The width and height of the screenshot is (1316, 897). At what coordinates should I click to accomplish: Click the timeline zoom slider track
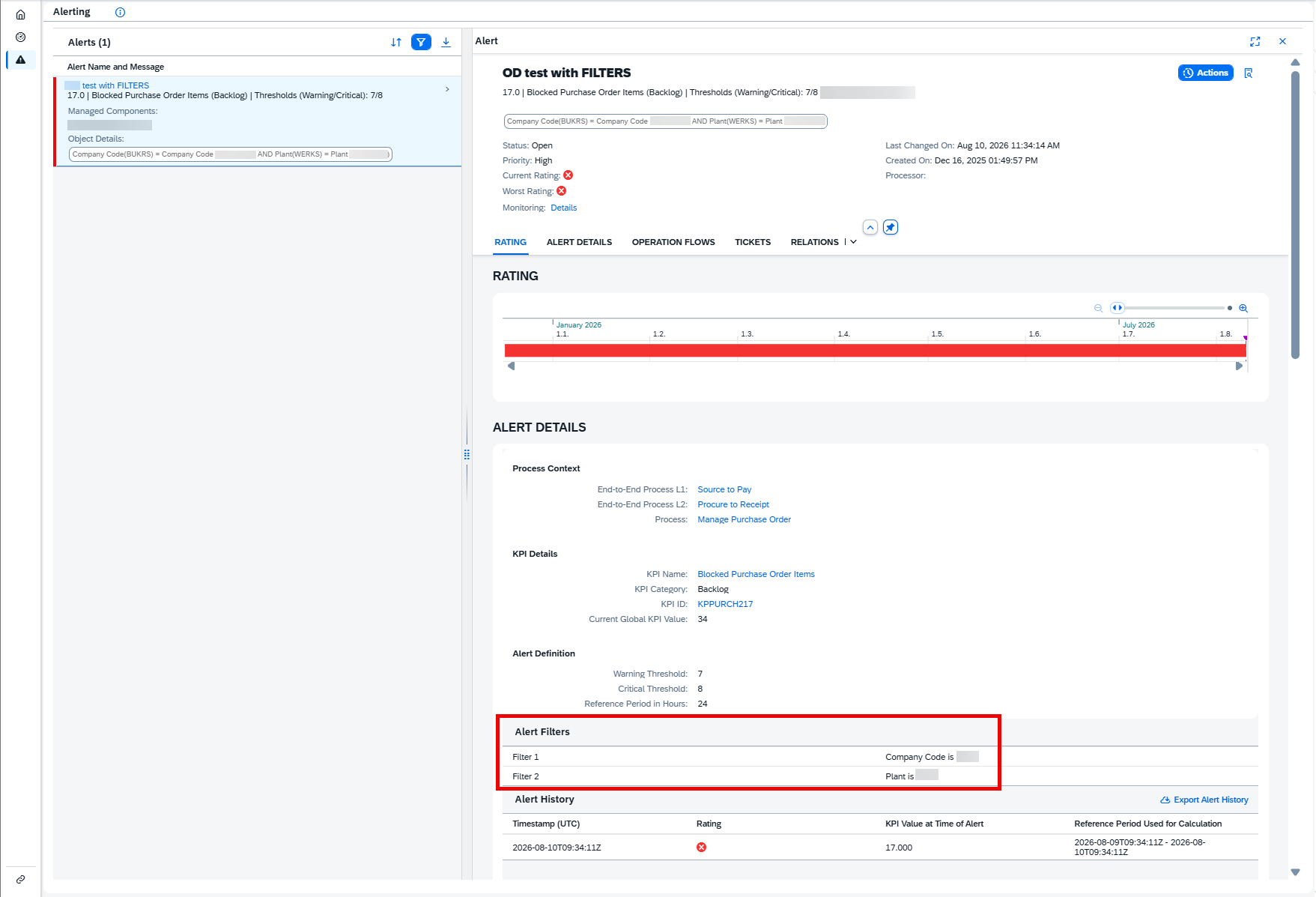(x=1176, y=308)
